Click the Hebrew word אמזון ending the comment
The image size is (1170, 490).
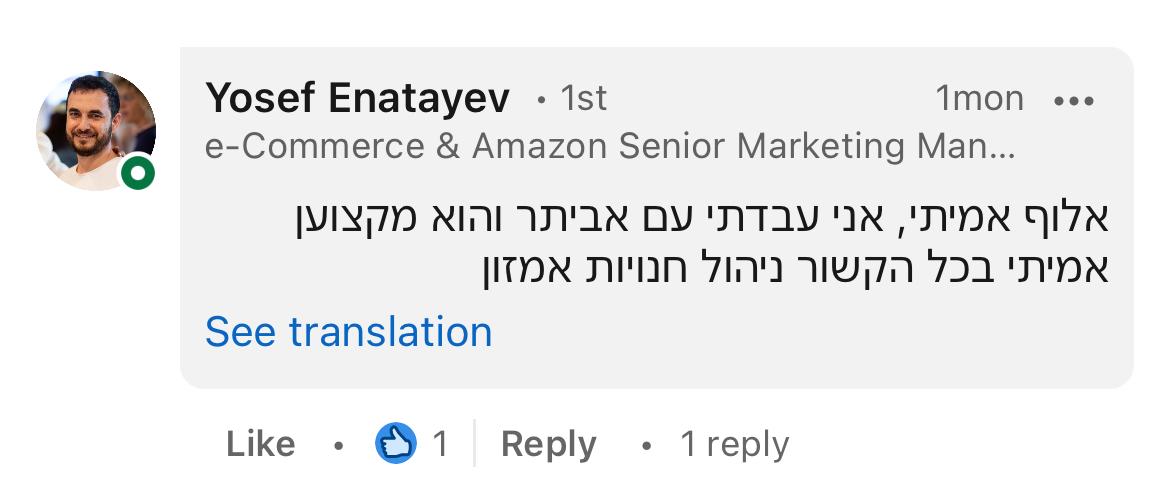pyautogui.click(x=515, y=270)
